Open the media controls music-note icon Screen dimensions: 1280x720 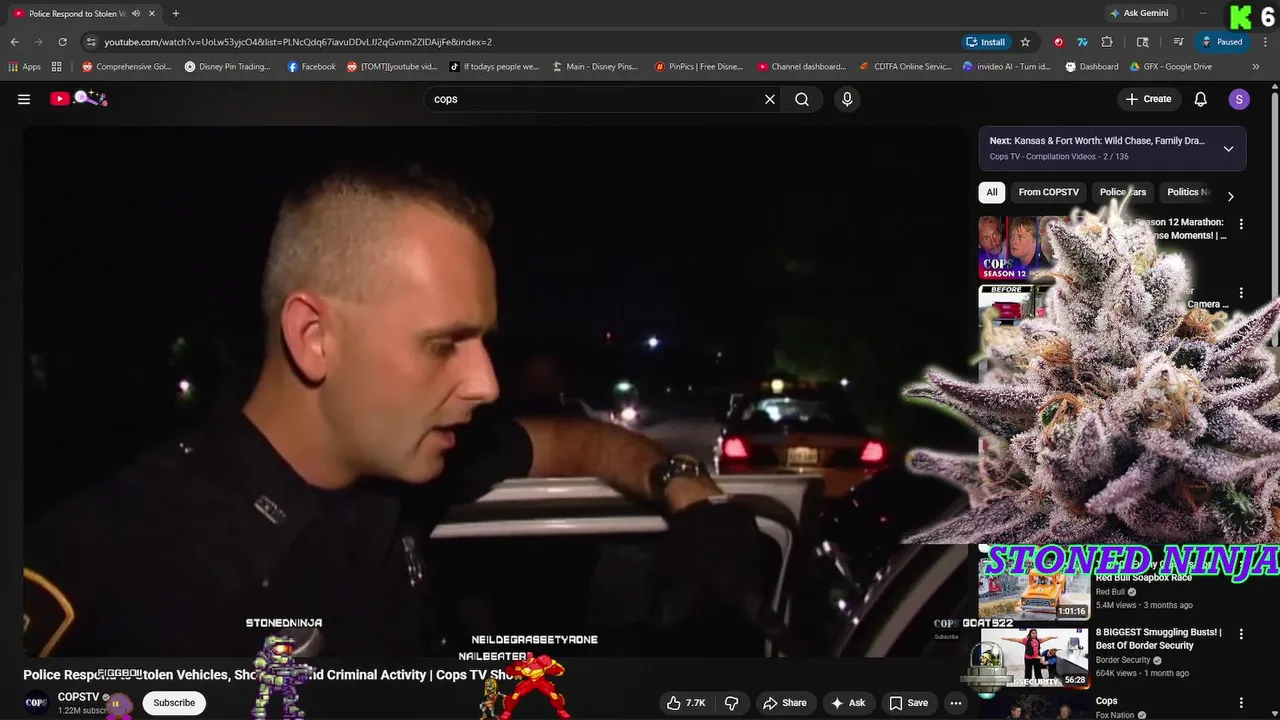point(1179,42)
